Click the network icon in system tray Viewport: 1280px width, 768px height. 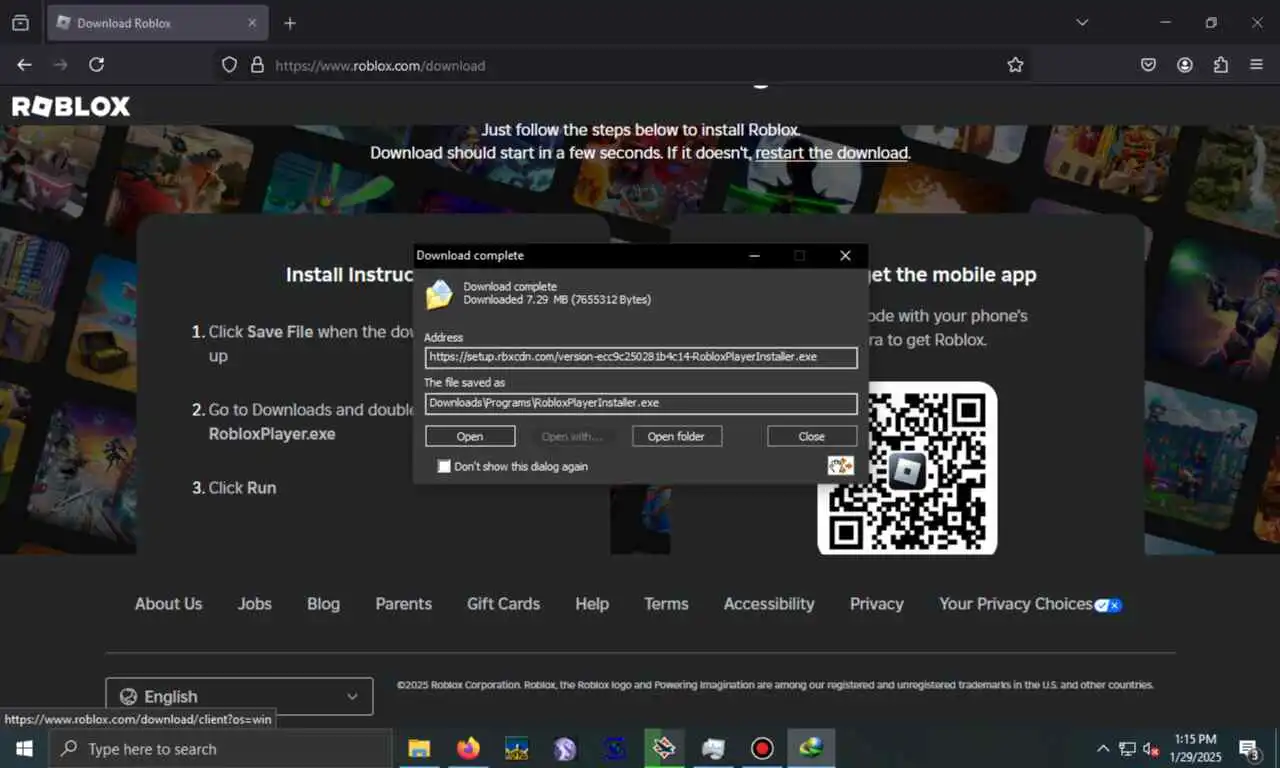(x=1127, y=749)
